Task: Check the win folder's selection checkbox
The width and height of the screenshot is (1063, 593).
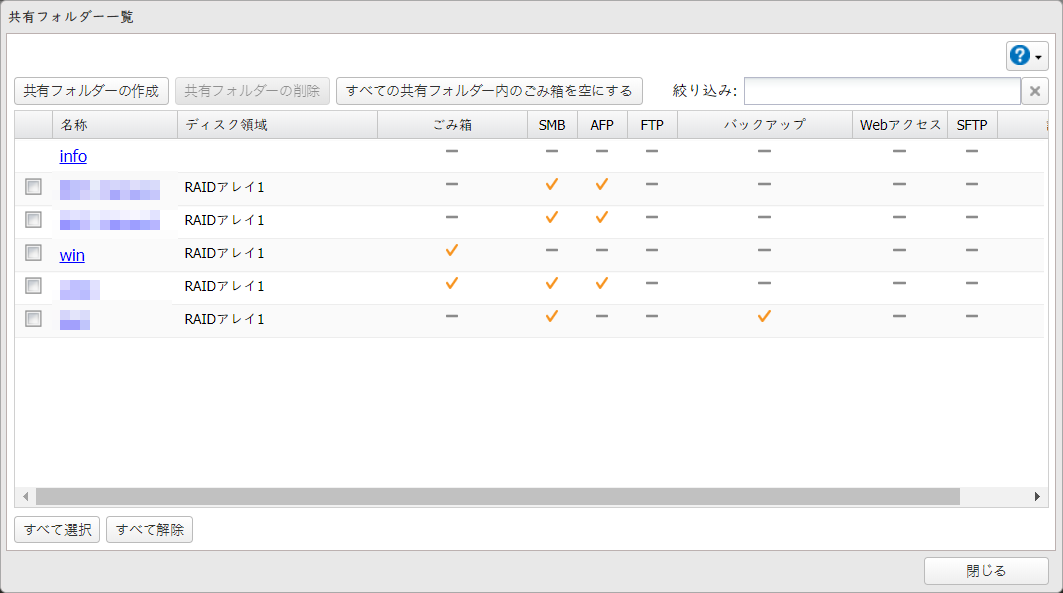Action: click(33, 250)
